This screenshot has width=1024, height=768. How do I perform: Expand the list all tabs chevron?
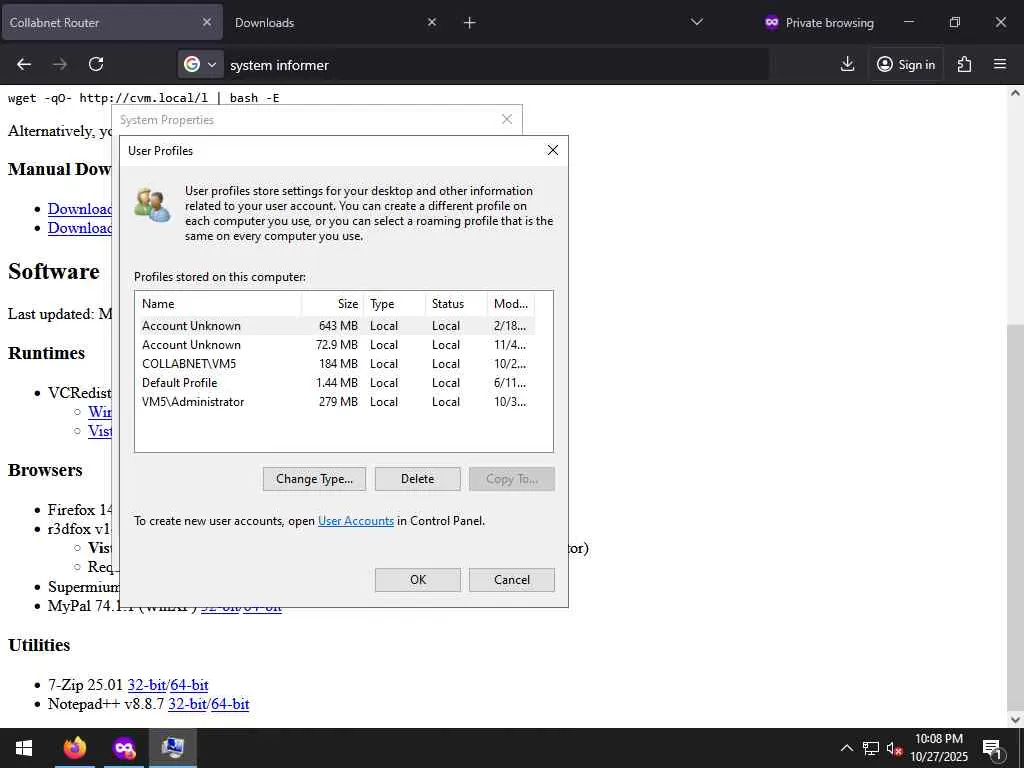coord(697,22)
